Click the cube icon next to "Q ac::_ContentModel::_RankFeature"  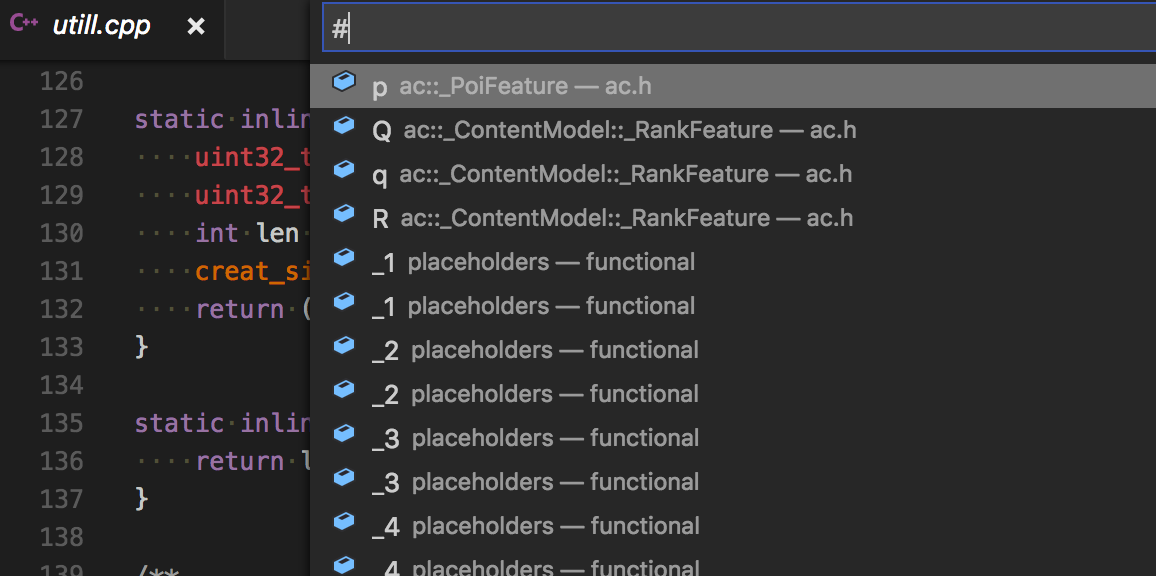[343, 129]
